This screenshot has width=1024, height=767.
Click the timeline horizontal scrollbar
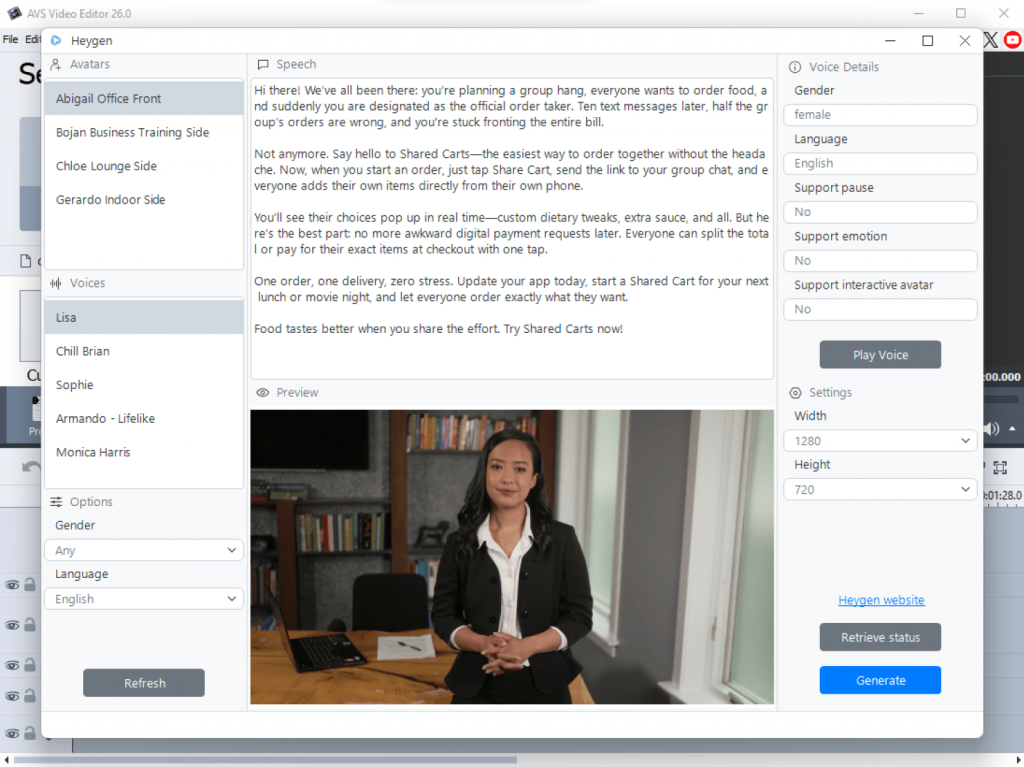pos(264,760)
